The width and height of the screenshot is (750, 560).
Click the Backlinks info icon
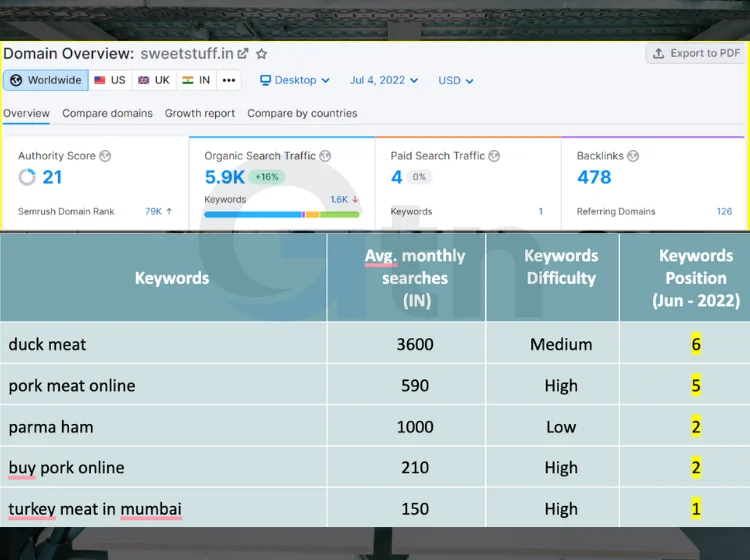click(x=633, y=156)
